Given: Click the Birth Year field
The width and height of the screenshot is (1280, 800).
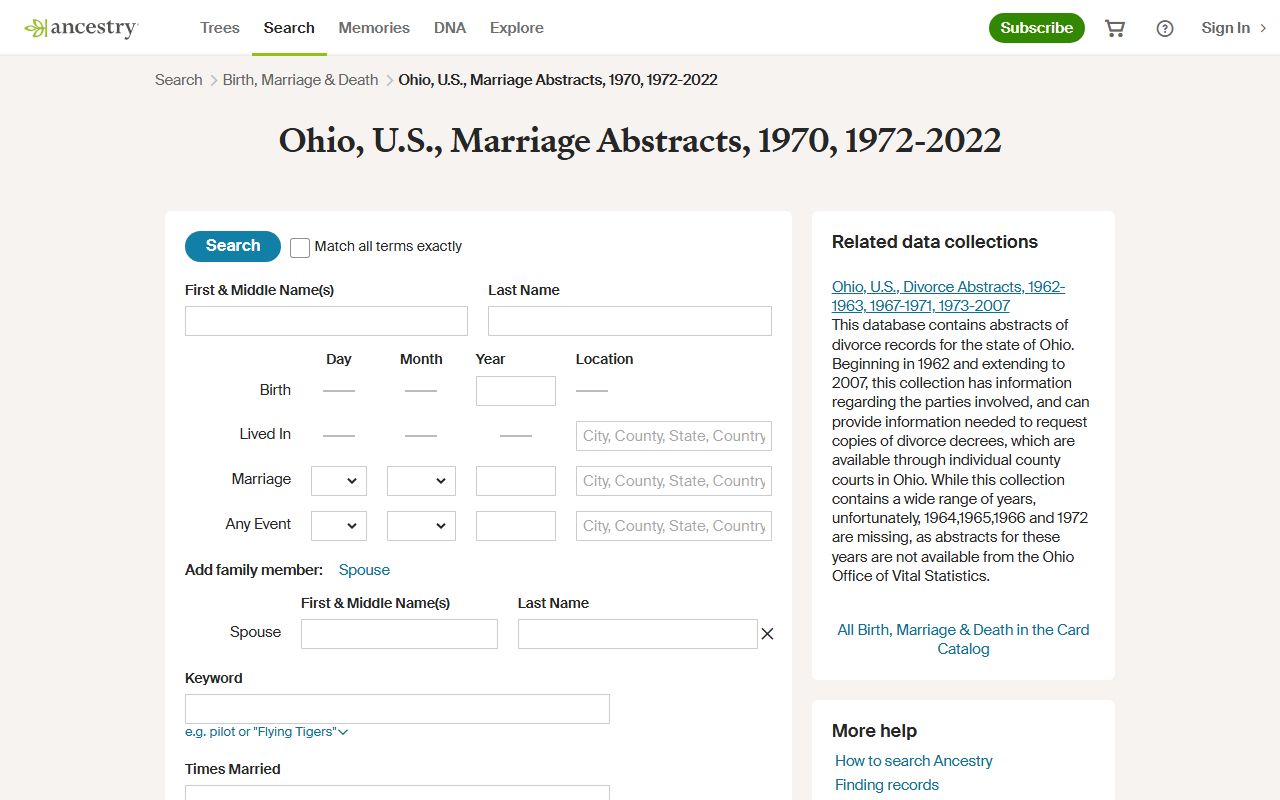Looking at the screenshot, I should [x=516, y=391].
